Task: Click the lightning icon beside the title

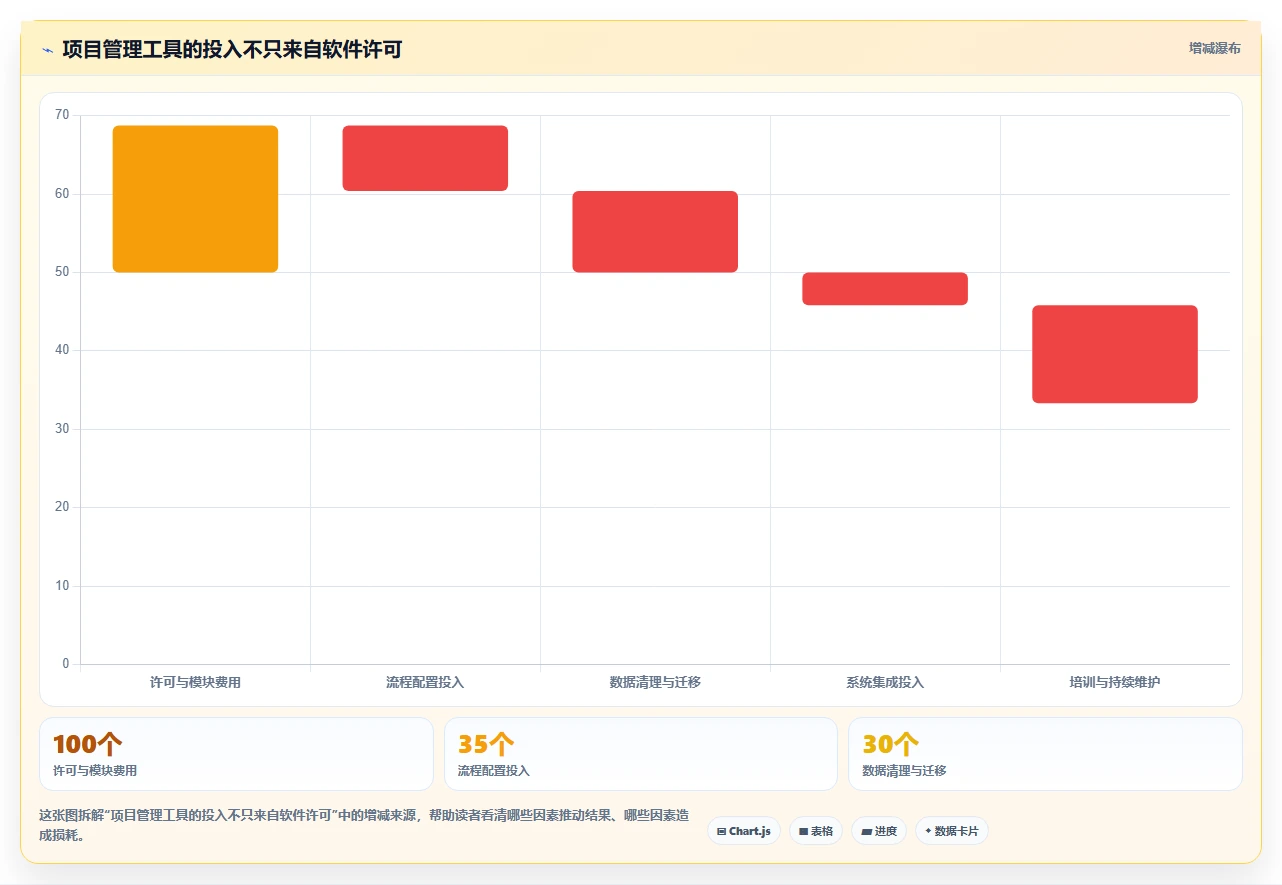Action: click(47, 49)
